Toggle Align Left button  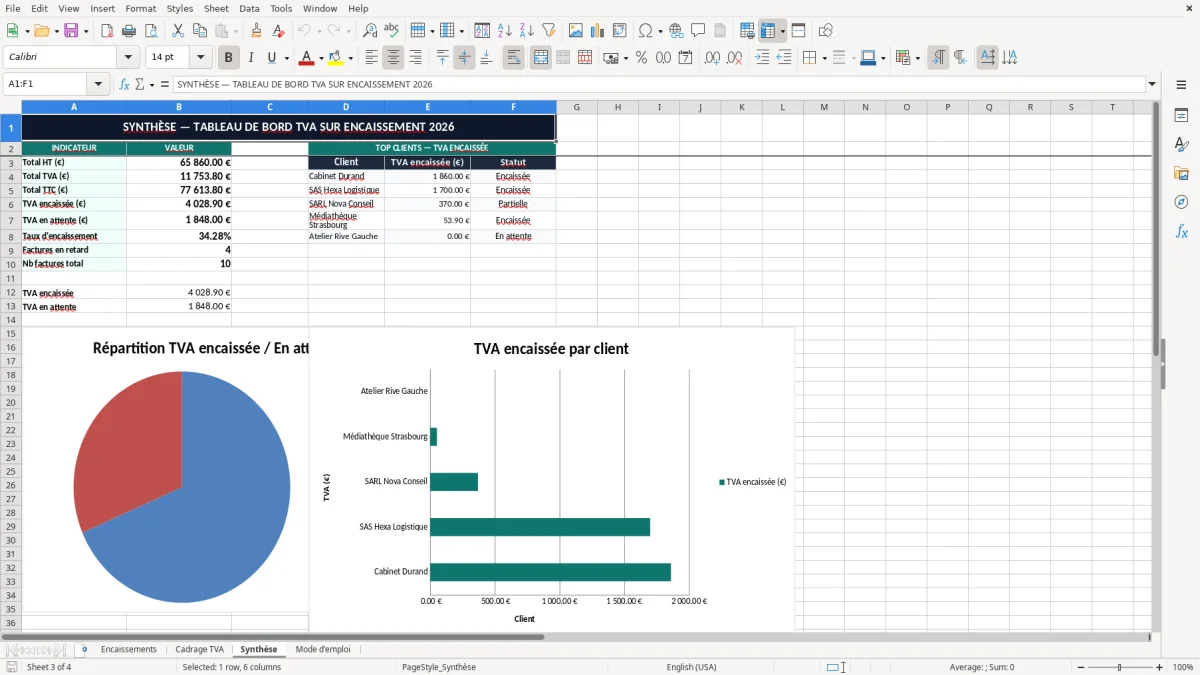point(371,58)
